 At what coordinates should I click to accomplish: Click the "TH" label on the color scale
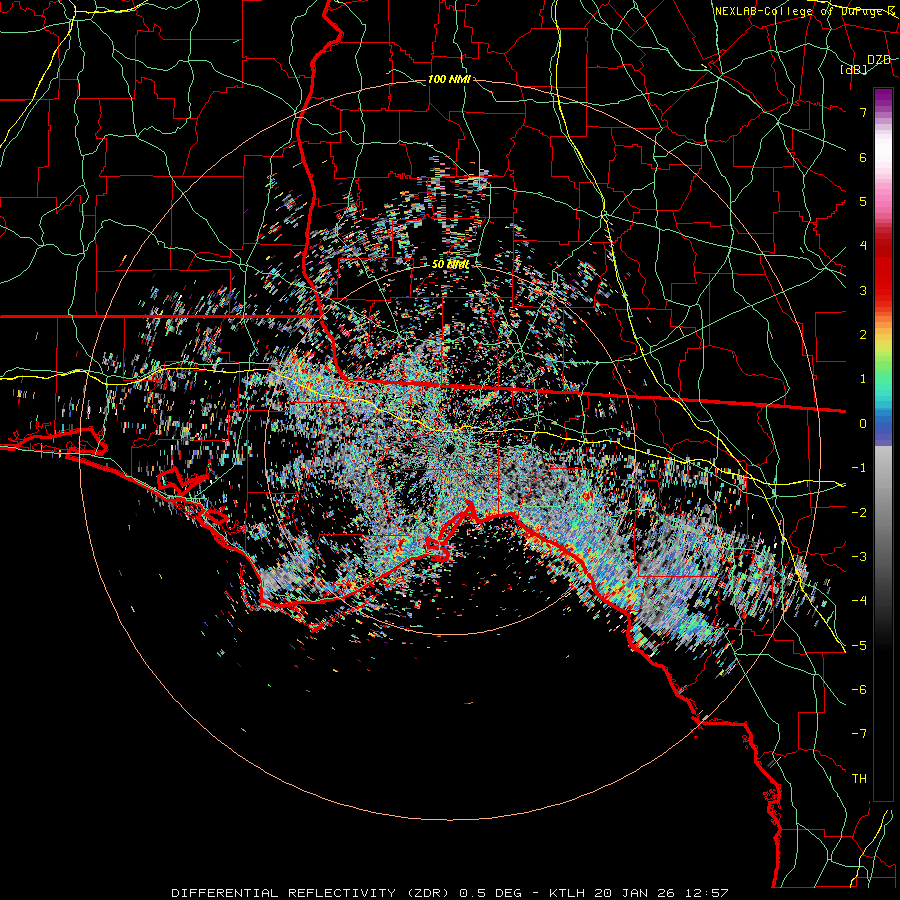859,779
